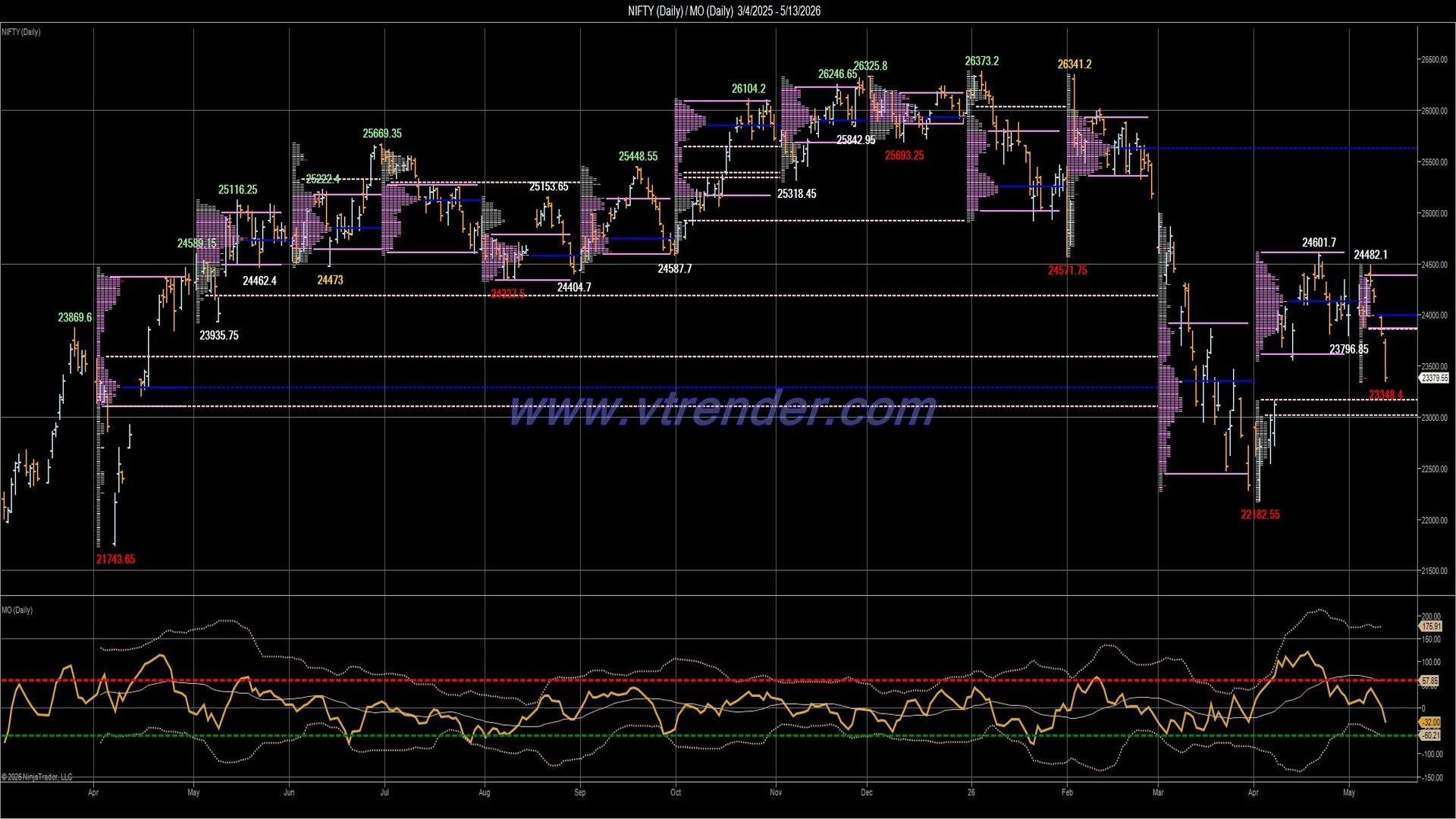This screenshot has width=1456, height=819.
Task: Click the MO value marker 57.86
Action: 1429,681
